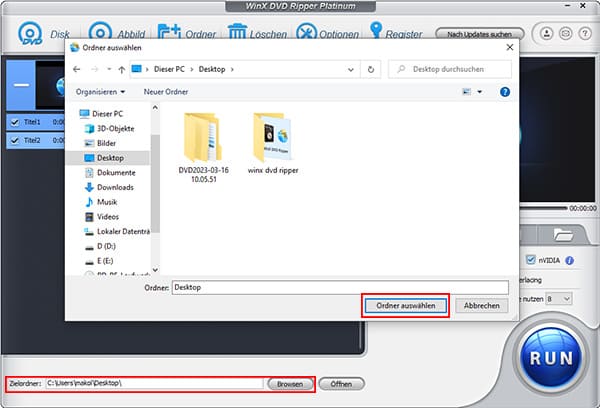This screenshot has height=408, width=600.
Task: Click Nach Updates suchen button
Action: (479, 34)
